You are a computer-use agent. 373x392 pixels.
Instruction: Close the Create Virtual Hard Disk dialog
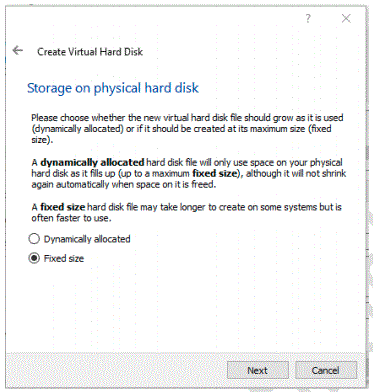coord(346,18)
